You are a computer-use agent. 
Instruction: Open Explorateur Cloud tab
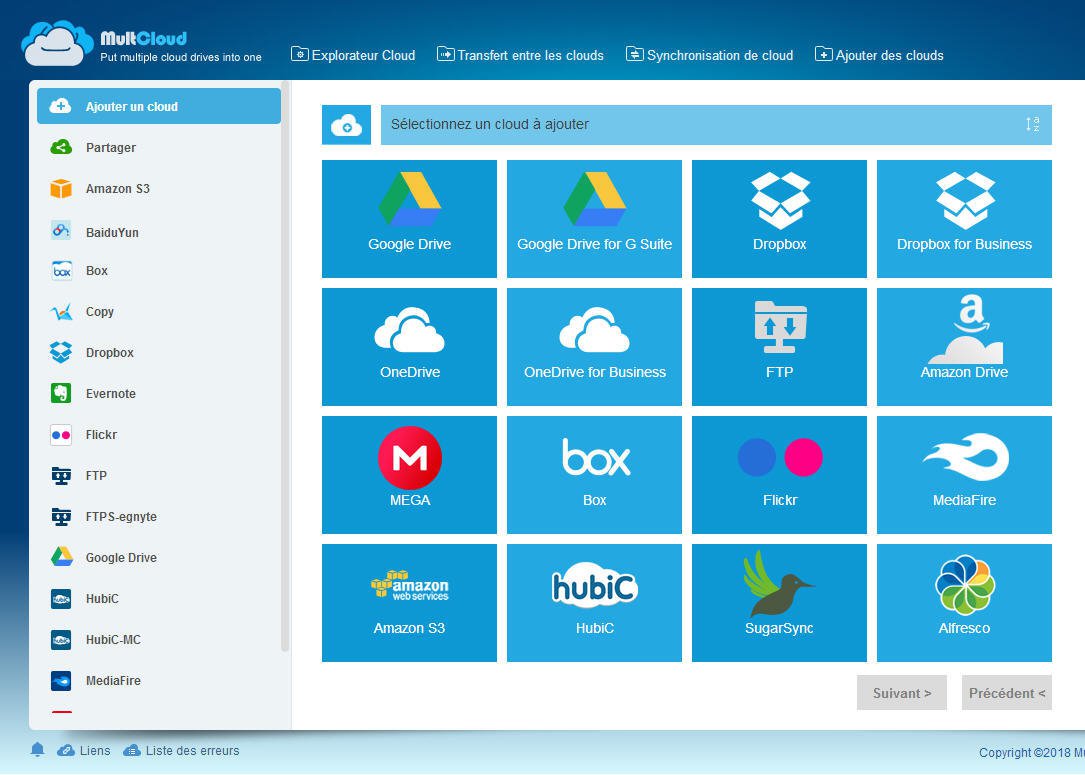pos(353,55)
